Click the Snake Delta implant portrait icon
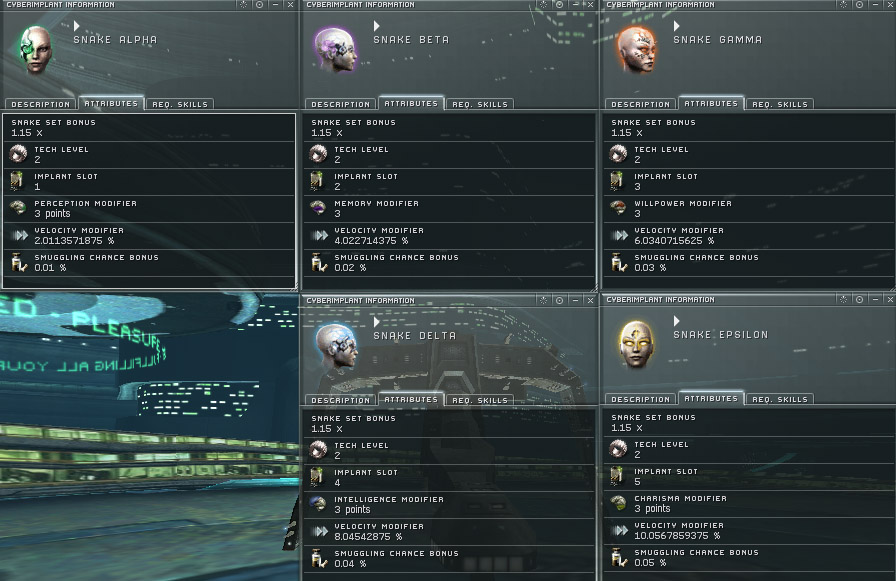This screenshot has width=896, height=581. point(336,346)
